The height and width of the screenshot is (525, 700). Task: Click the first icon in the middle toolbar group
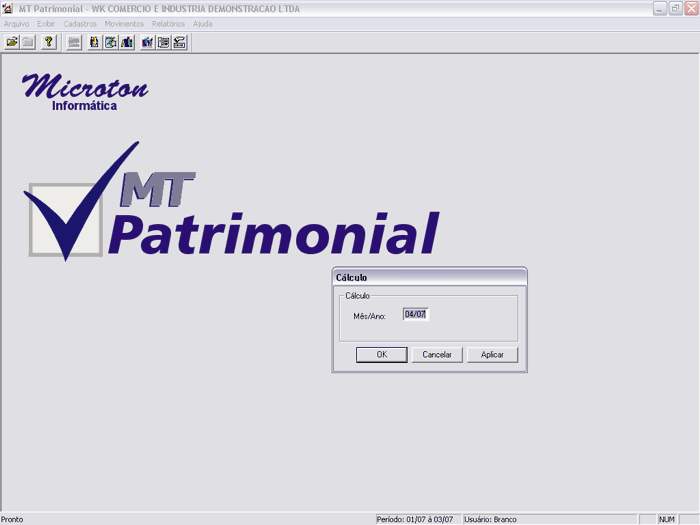point(95,42)
